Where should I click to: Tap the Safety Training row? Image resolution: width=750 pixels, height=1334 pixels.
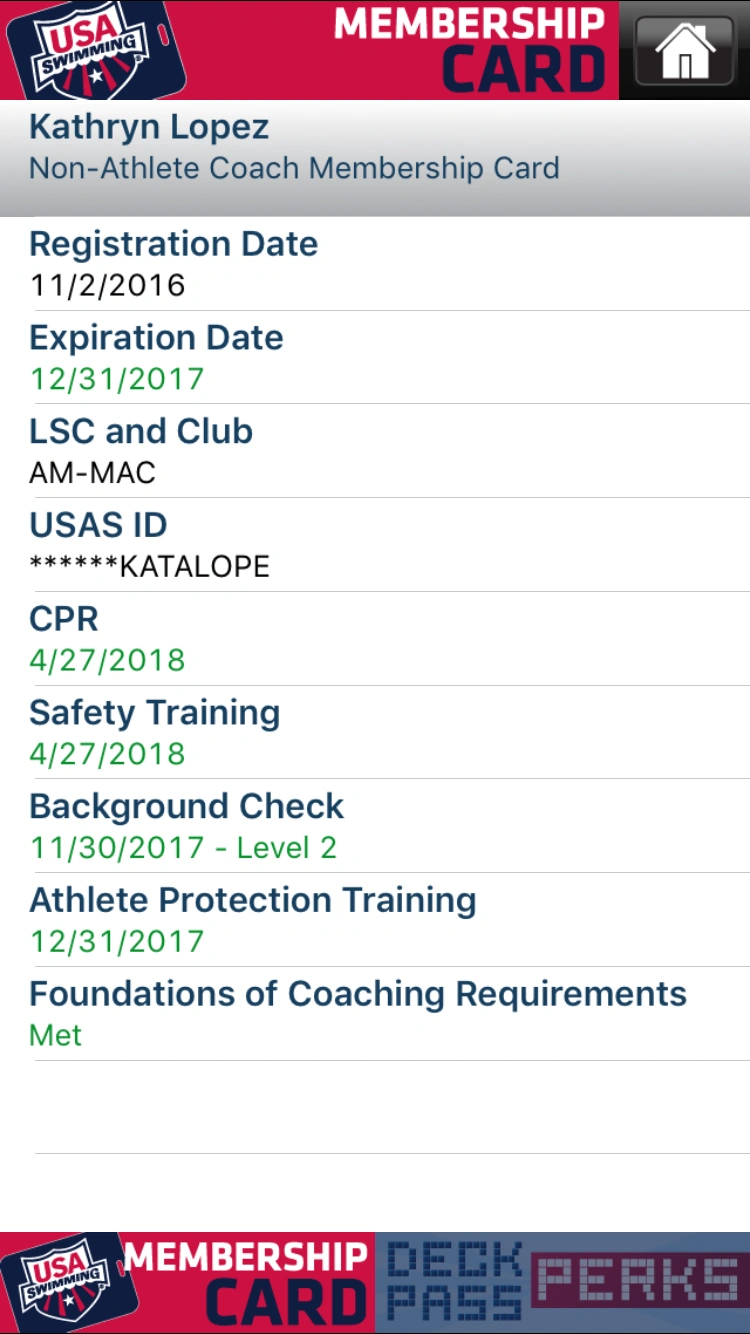(375, 732)
